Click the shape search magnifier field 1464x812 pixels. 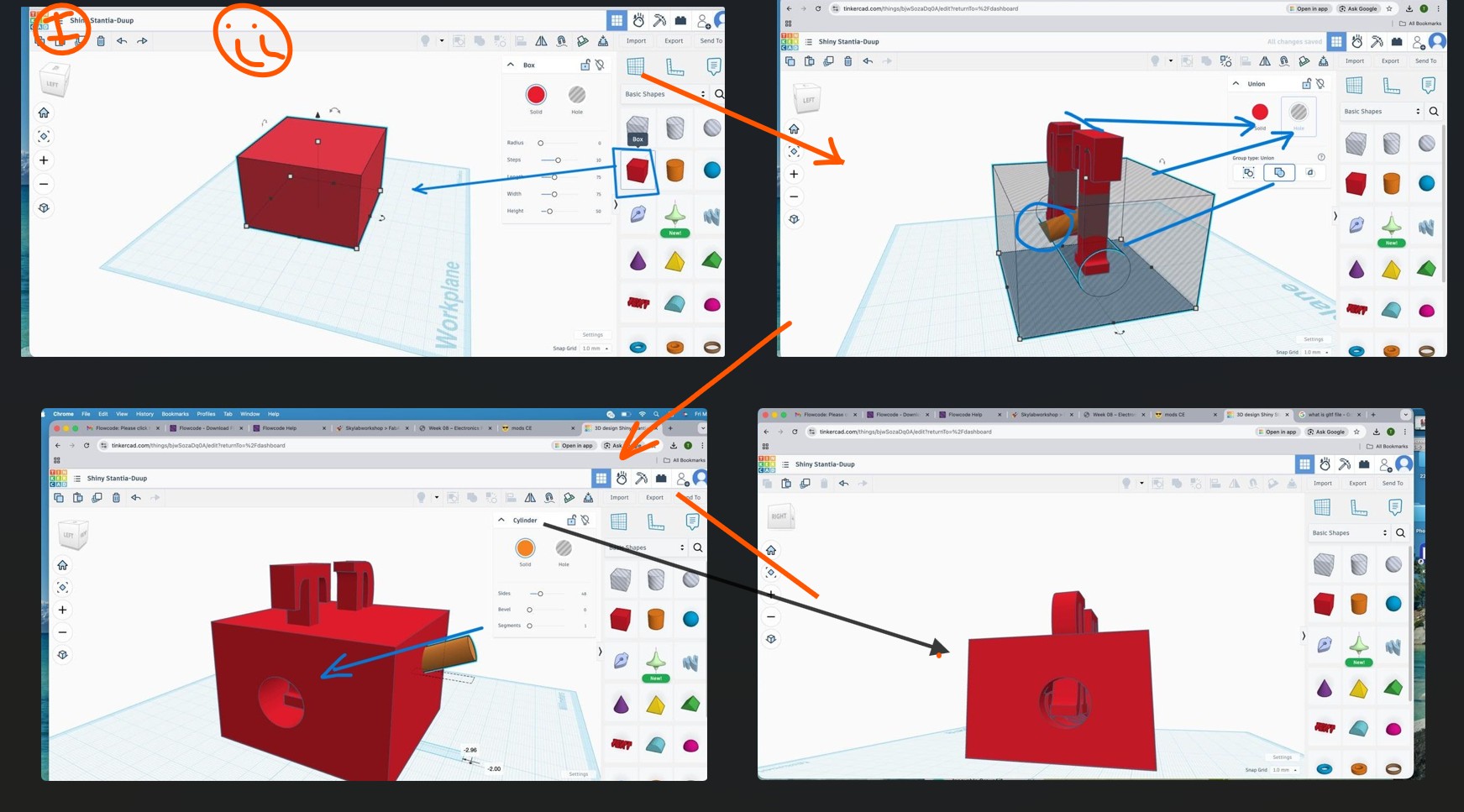coord(719,93)
